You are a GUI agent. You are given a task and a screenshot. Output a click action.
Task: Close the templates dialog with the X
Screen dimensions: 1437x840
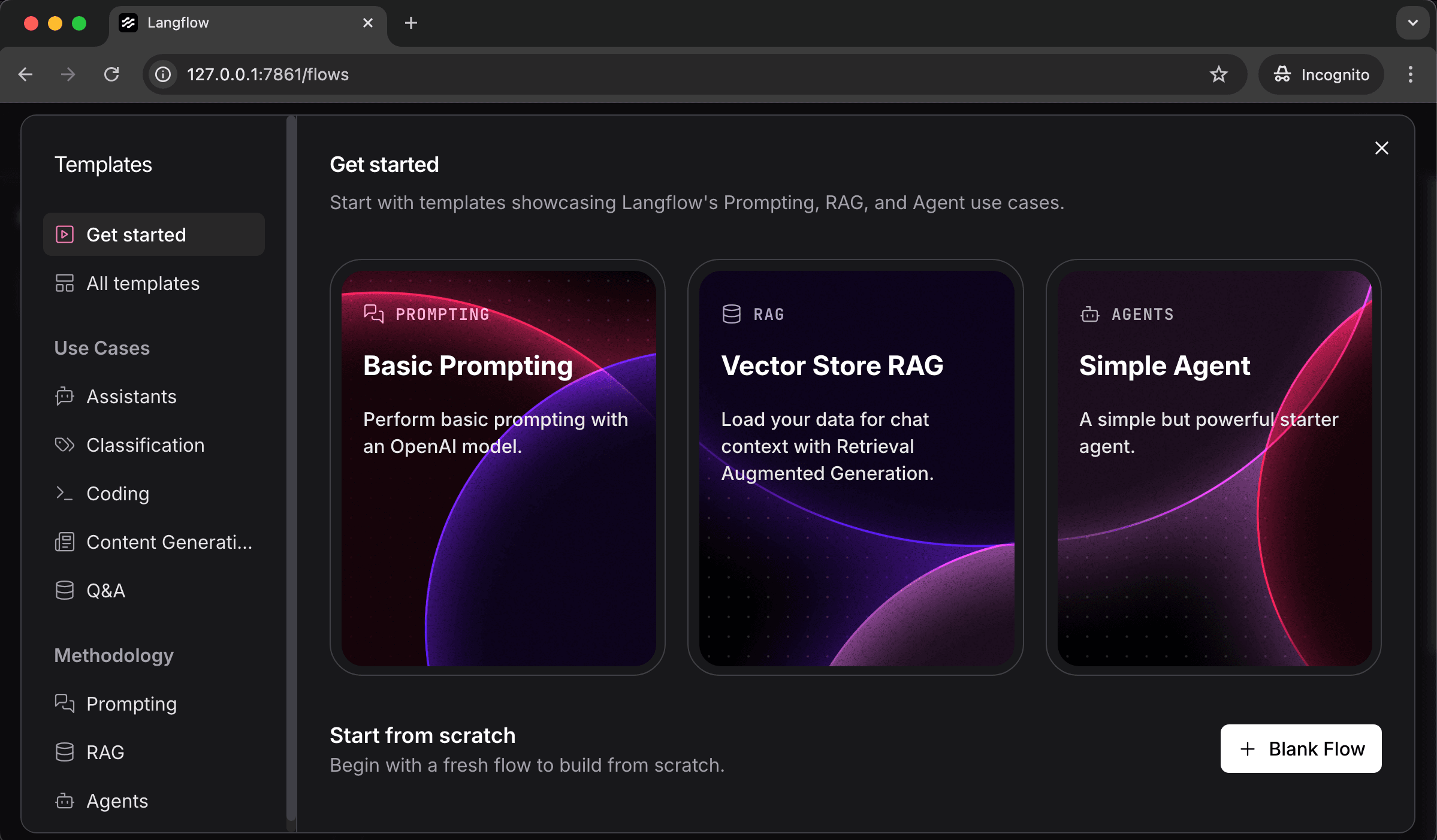[x=1381, y=148]
